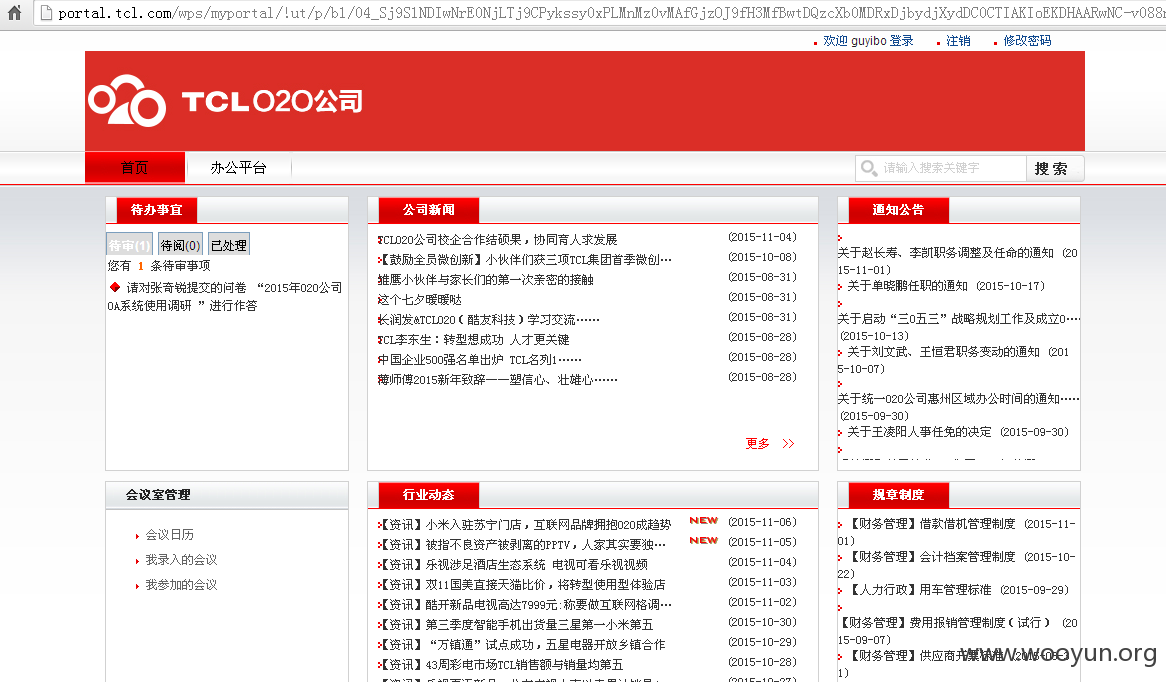Open the 首页 tab
Viewport: 1166px width, 682px height.
(135, 167)
